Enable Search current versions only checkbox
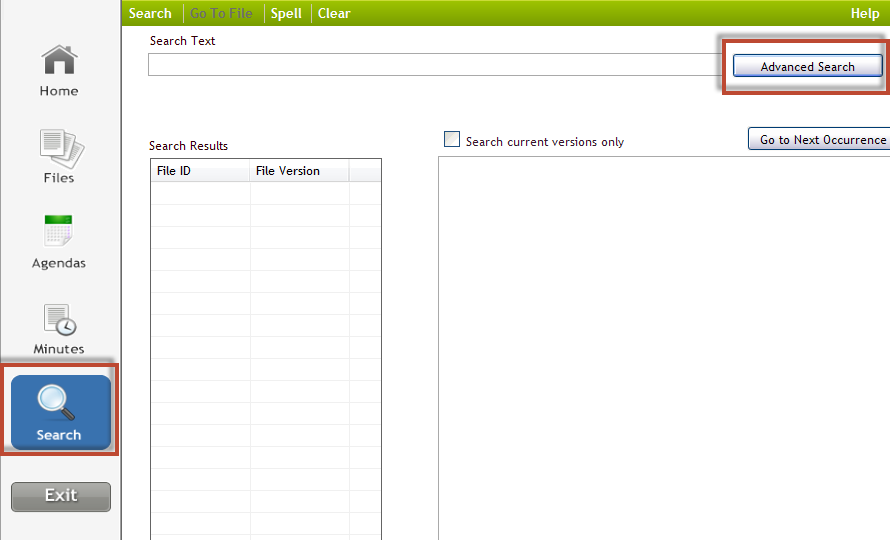This screenshot has height=540, width=890. (x=452, y=140)
